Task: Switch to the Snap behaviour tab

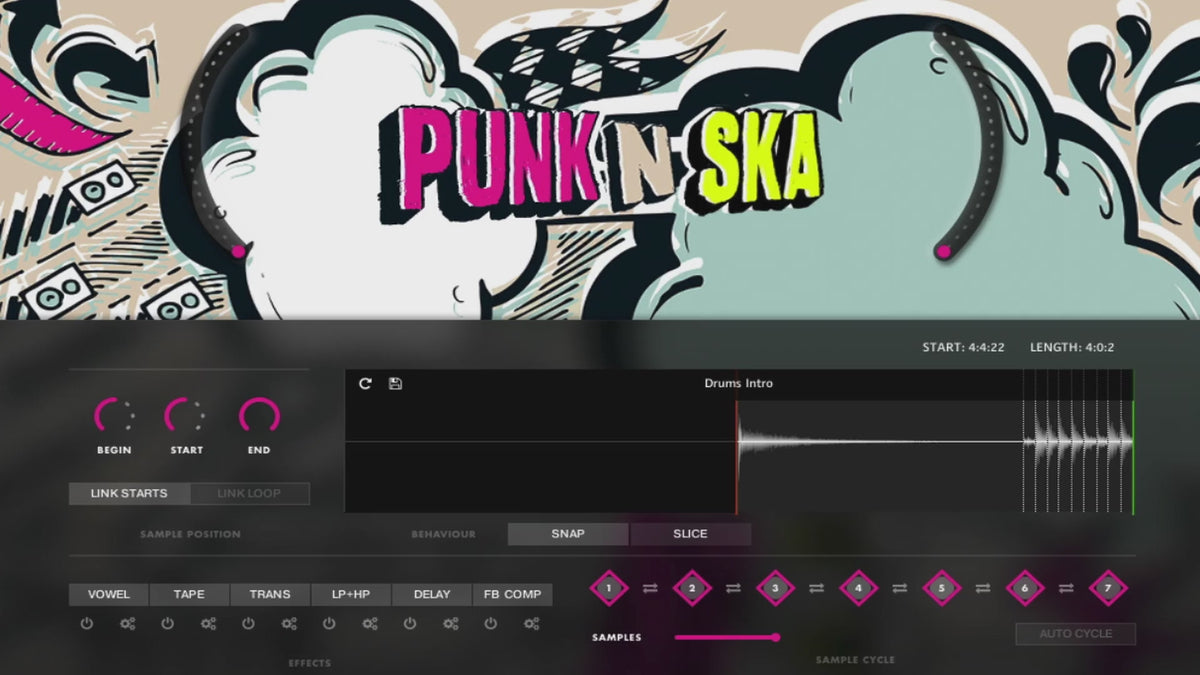Action: click(567, 534)
